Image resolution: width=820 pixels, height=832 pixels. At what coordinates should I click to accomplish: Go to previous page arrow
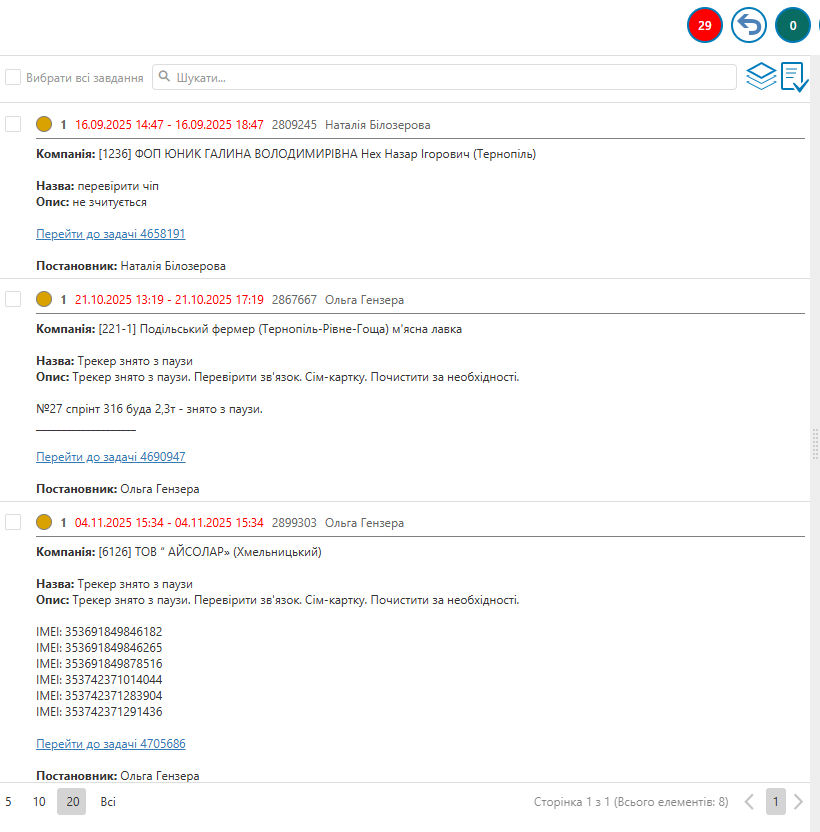[749, 802]
